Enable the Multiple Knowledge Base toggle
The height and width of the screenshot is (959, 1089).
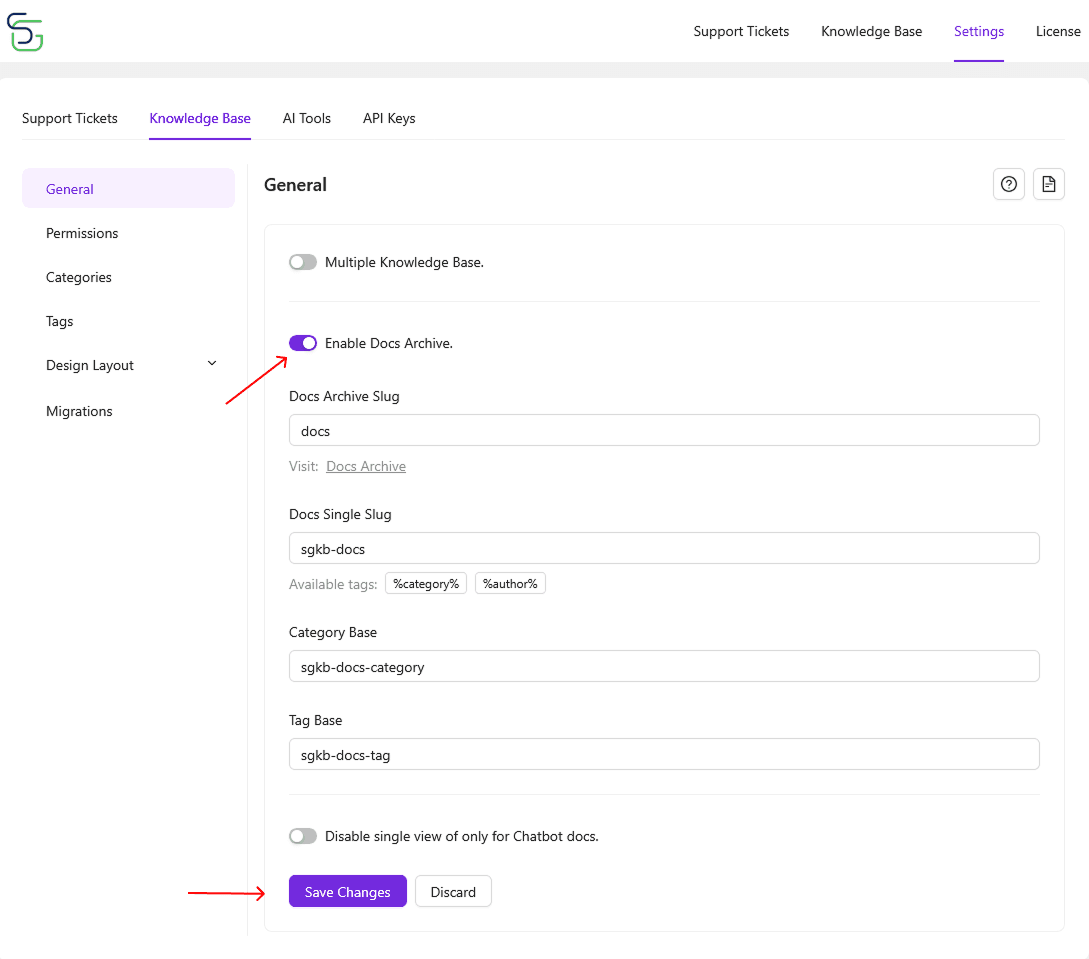point(302,261)
